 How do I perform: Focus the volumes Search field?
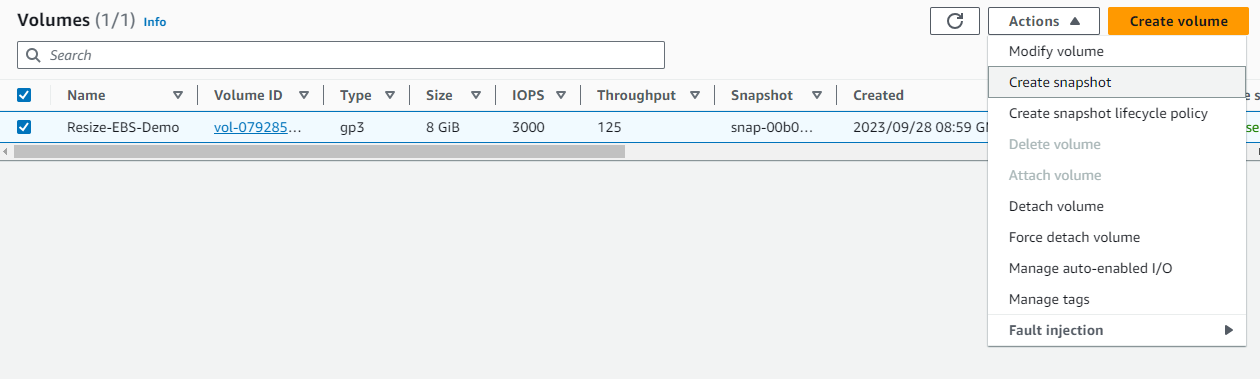pyautogui.click(x=341, y=55)
